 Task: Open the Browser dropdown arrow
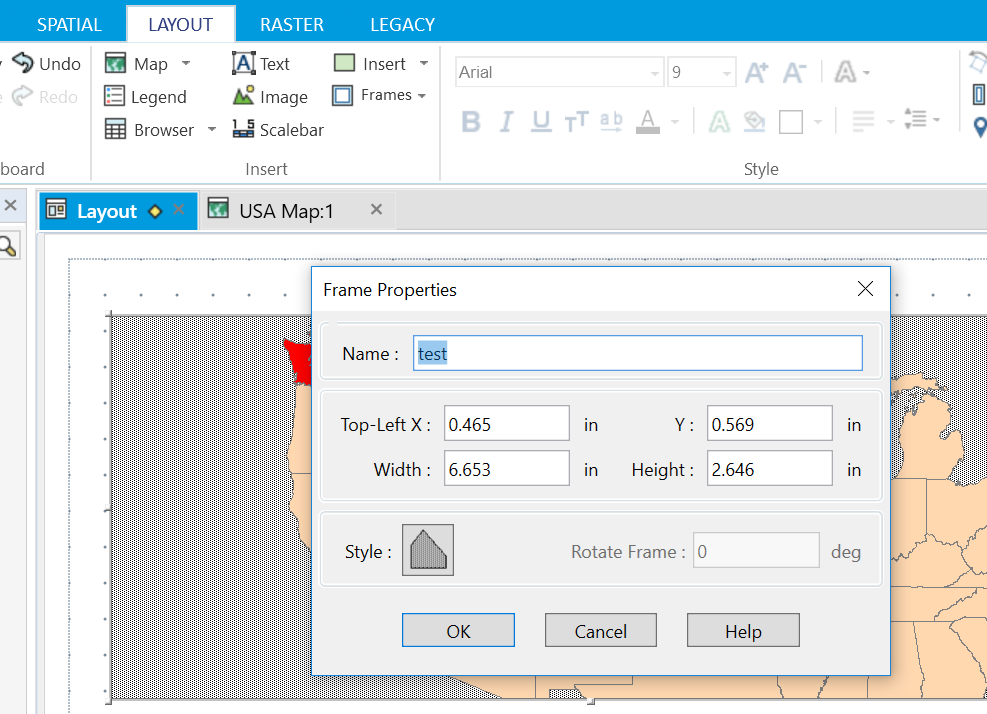coord(212,130)
